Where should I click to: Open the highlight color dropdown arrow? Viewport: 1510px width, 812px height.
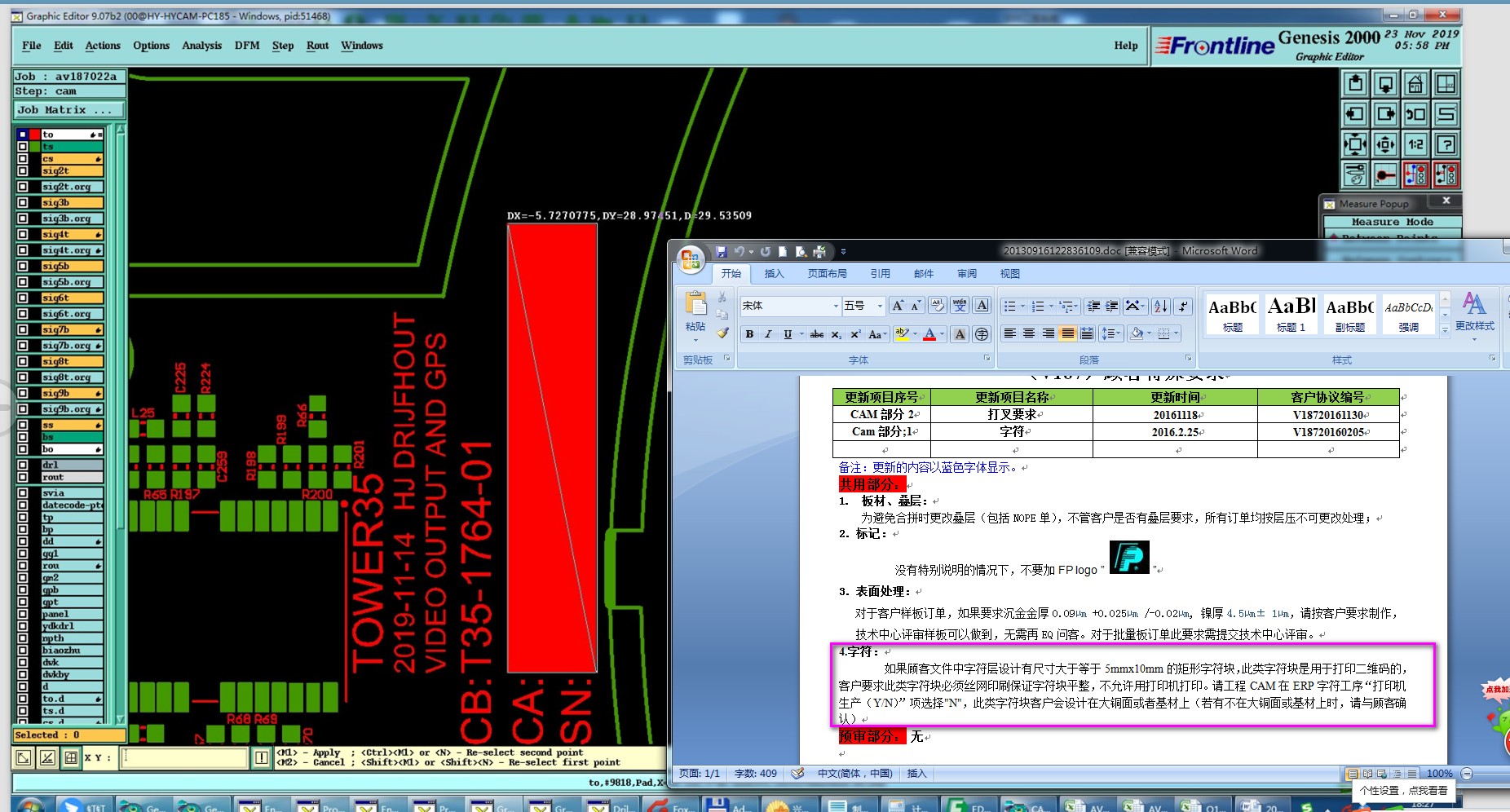(915, 334)
